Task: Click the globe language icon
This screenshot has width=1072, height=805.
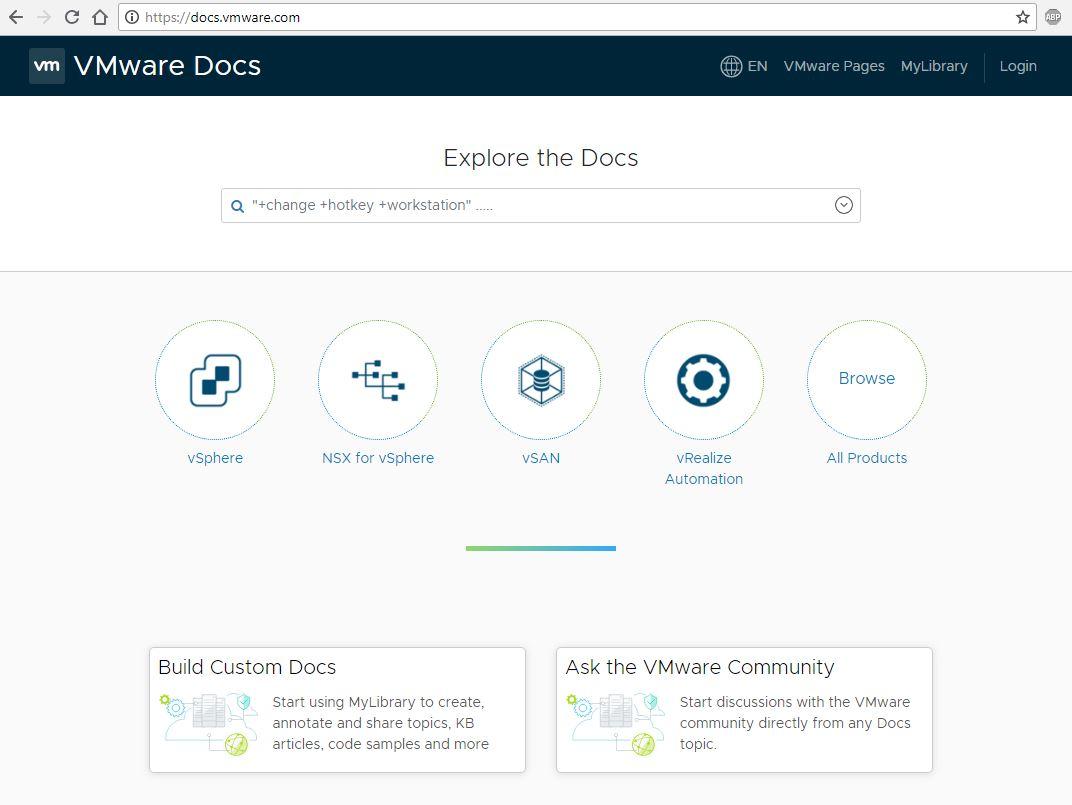Action: [x=731, y=66]
